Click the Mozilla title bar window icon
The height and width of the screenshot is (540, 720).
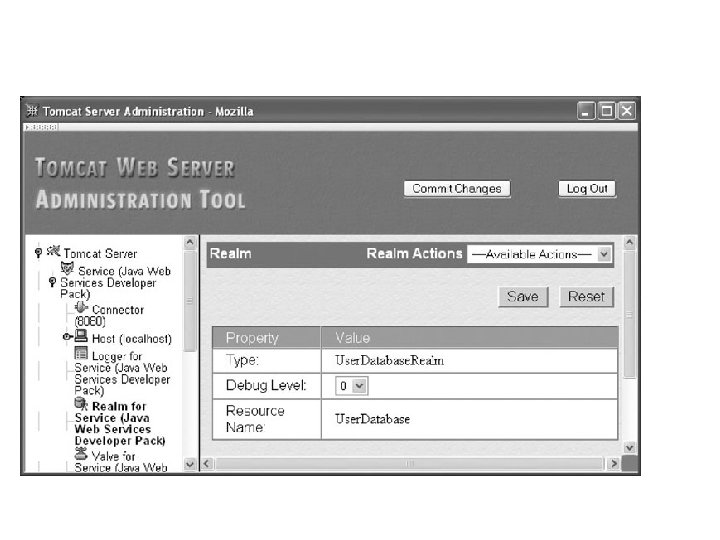32,111
